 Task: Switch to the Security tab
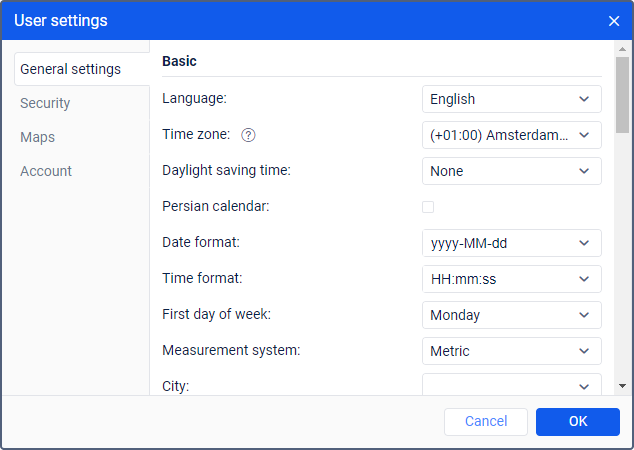point(45,103)
